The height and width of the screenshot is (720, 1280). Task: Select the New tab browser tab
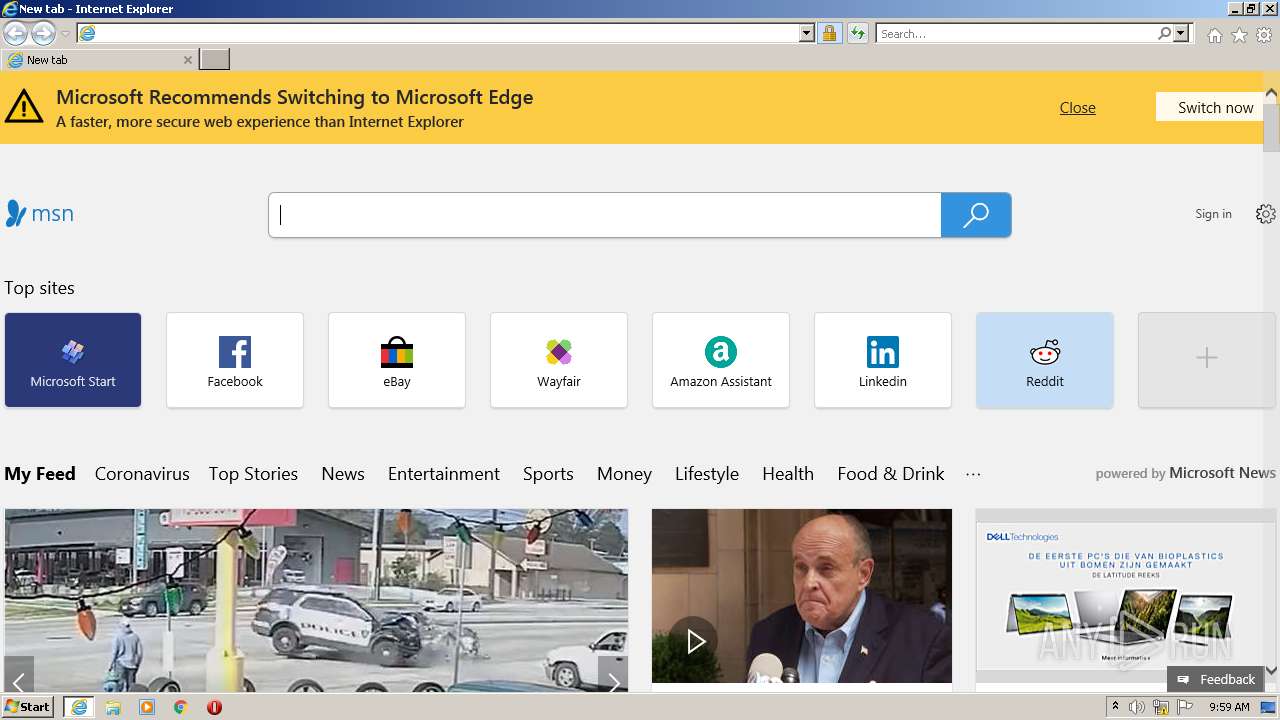98,60
